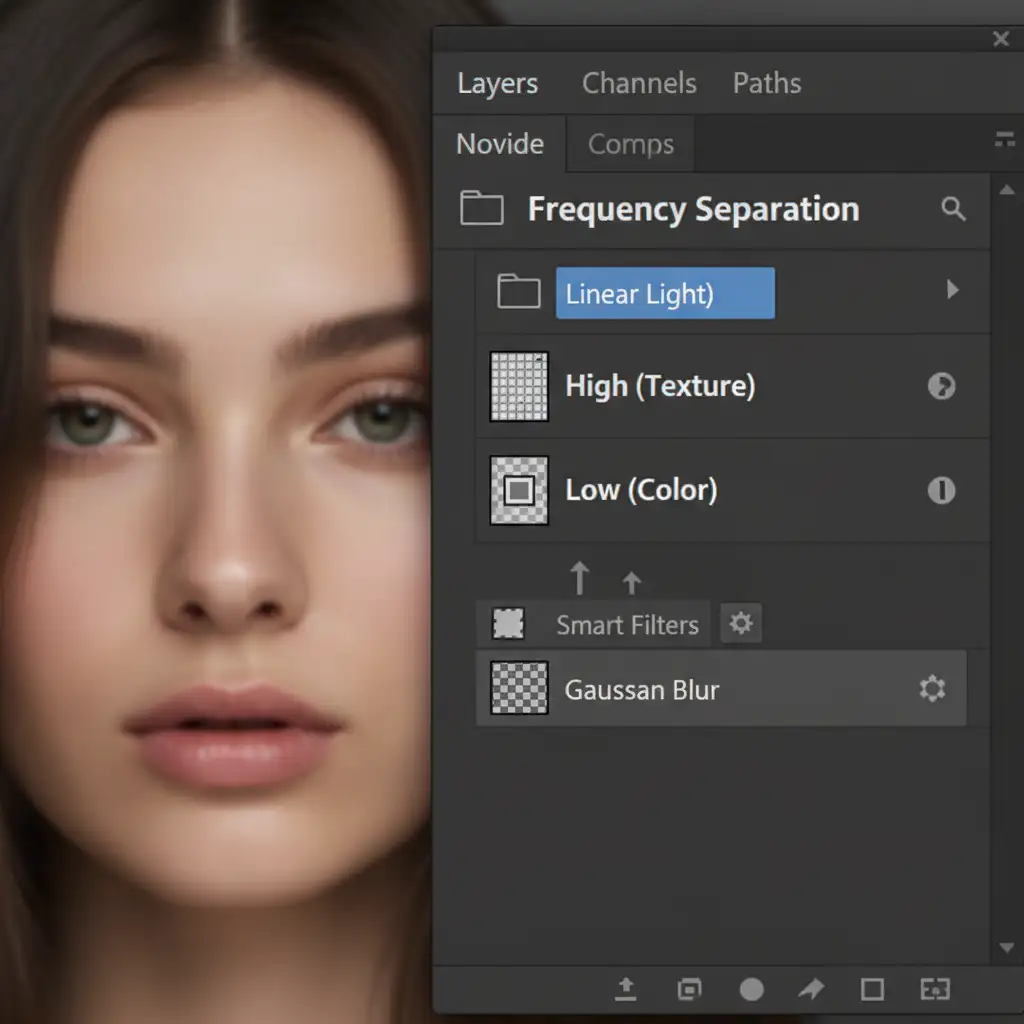This screenshot has width=1024, height=1024.
Task: Click the scrollbar down arrow in layers panel
Action: pos(1007,948)
